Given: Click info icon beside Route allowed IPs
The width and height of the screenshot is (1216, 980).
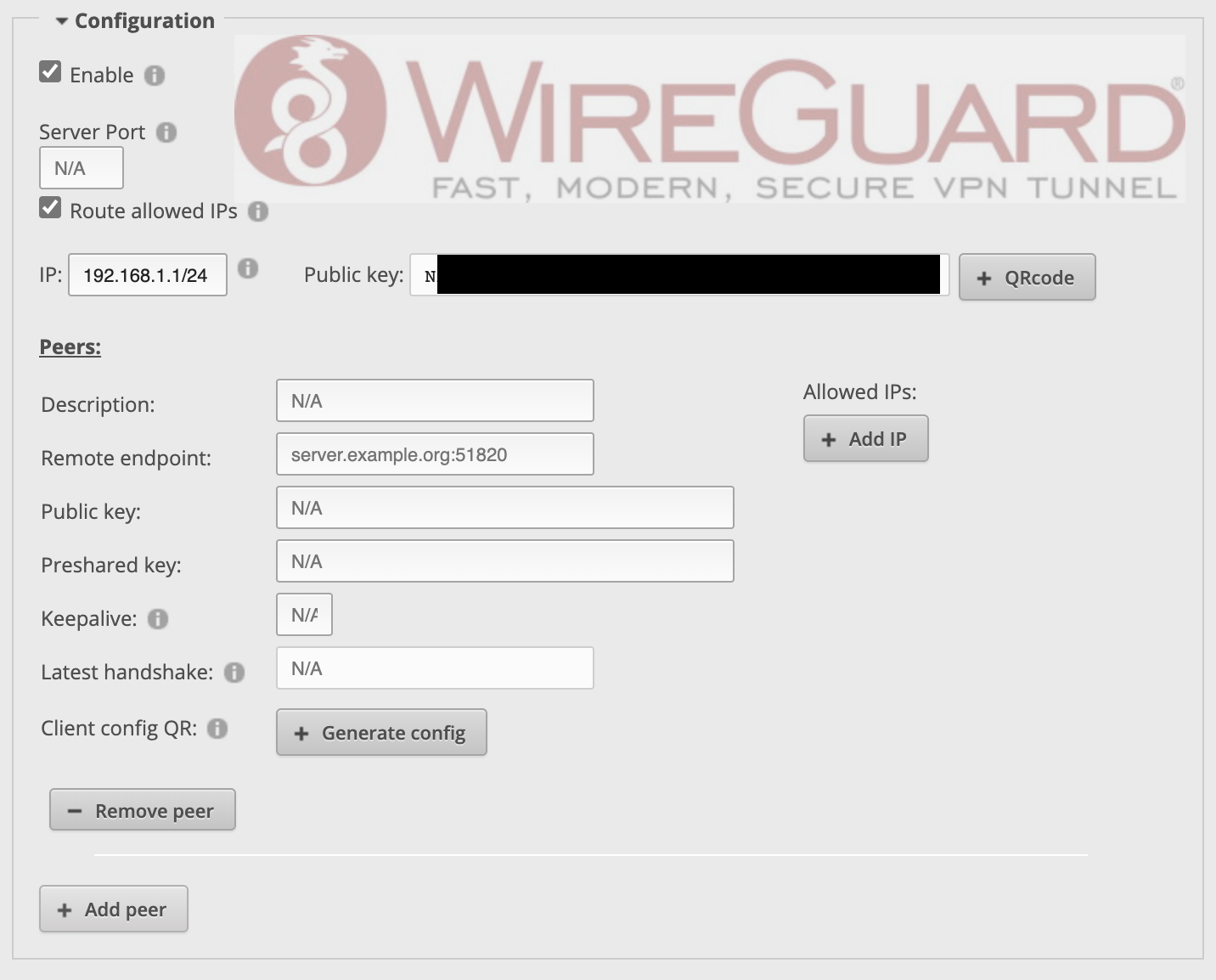Looking at the screenshot, I should (258, 211).
